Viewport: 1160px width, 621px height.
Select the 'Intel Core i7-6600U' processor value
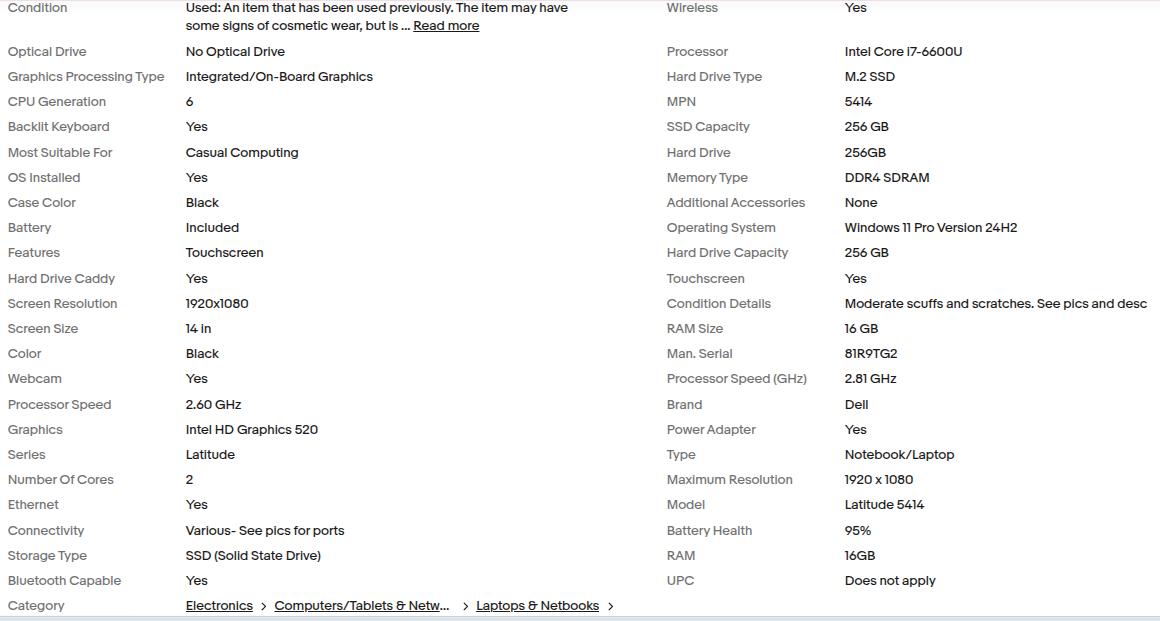point(903,52)
